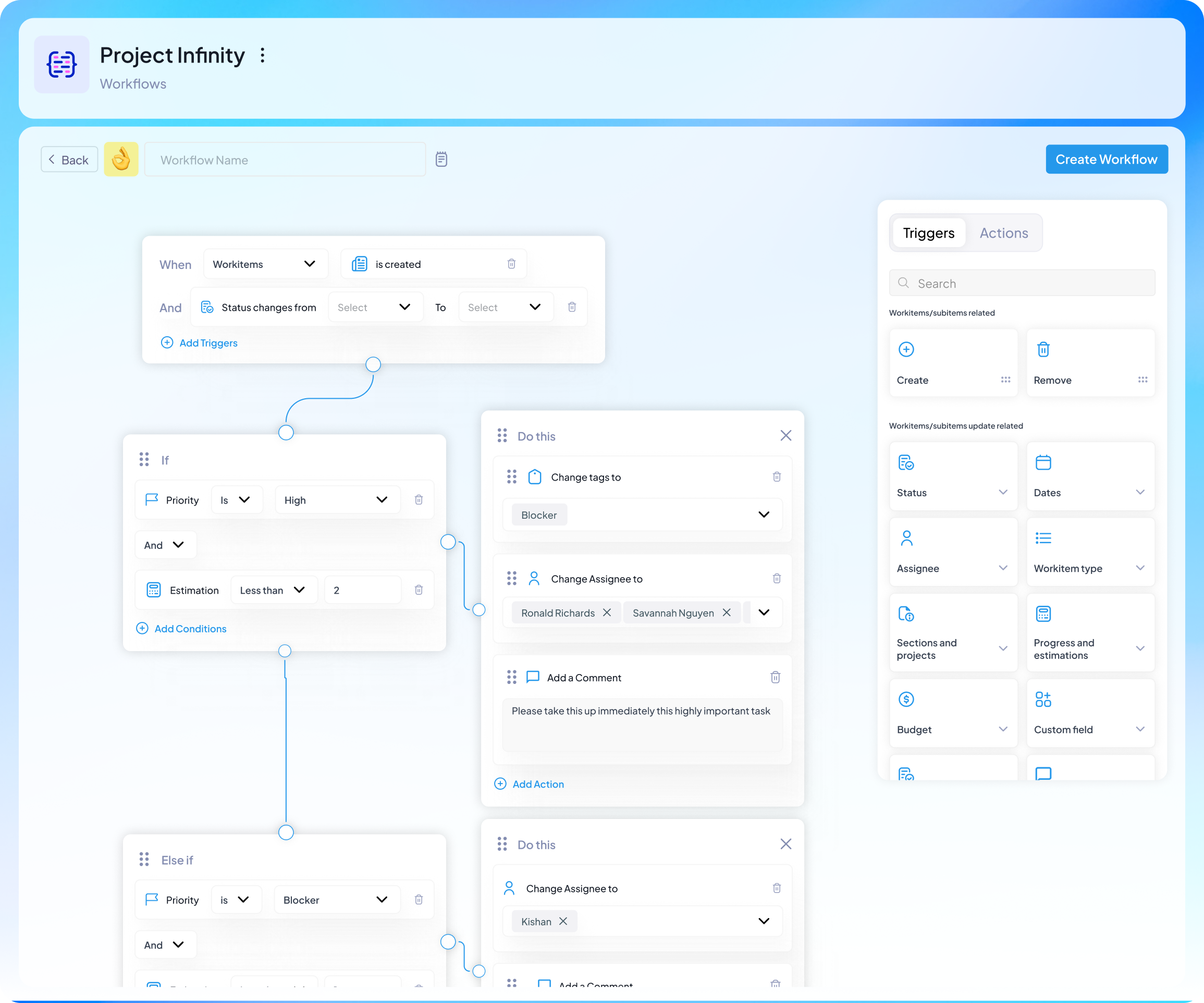Remove Kishan from assignees
Screen dimensions: 1204x1003
pyautogui.click(x=563, y=921)
